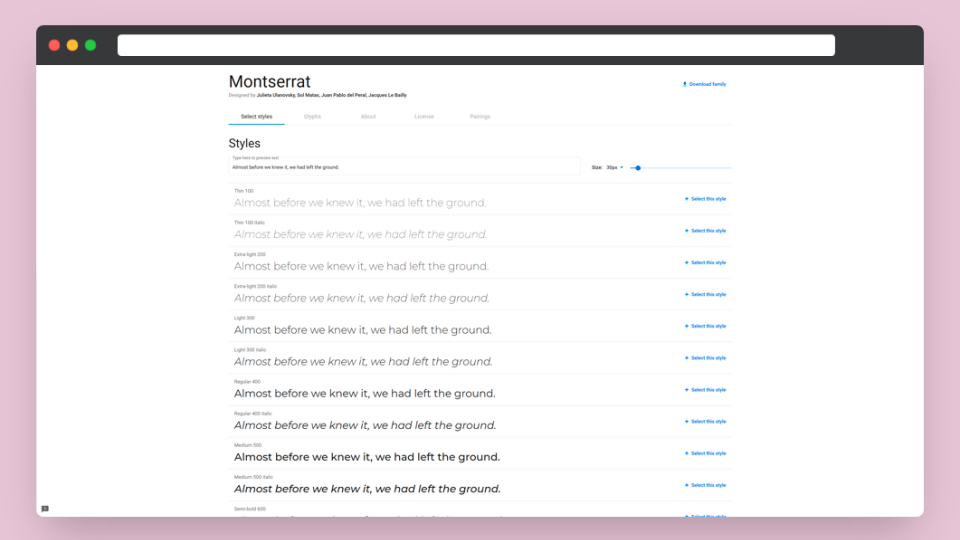960x540 pixels.
Task: Click the feedback icon at bottom-left corner
Action: click(45, 509)
